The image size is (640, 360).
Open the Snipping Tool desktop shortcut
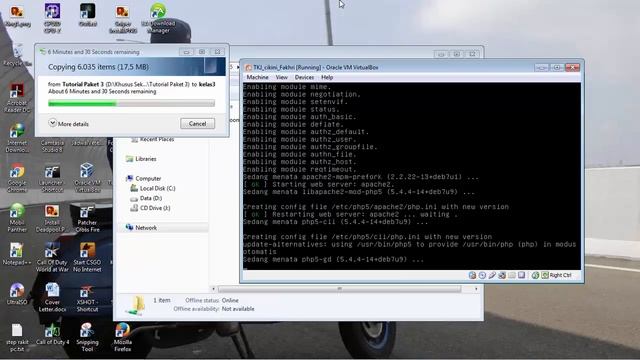tap(87, 337)
